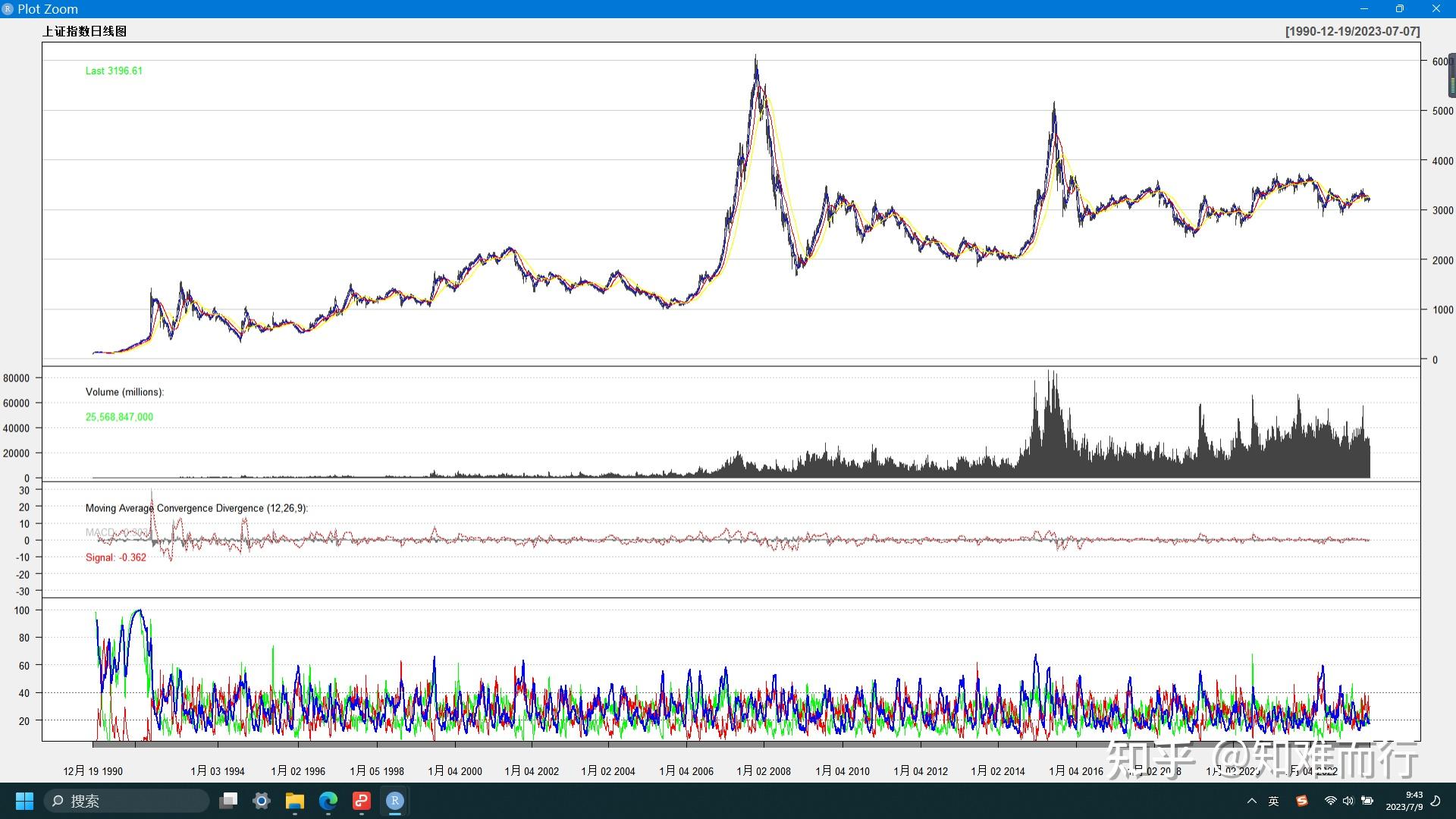Image resolution: width=1456 pixels, height=819 pixels.
Task: Expand hidden system tray icons chevron
Action: coord(1252,801)
